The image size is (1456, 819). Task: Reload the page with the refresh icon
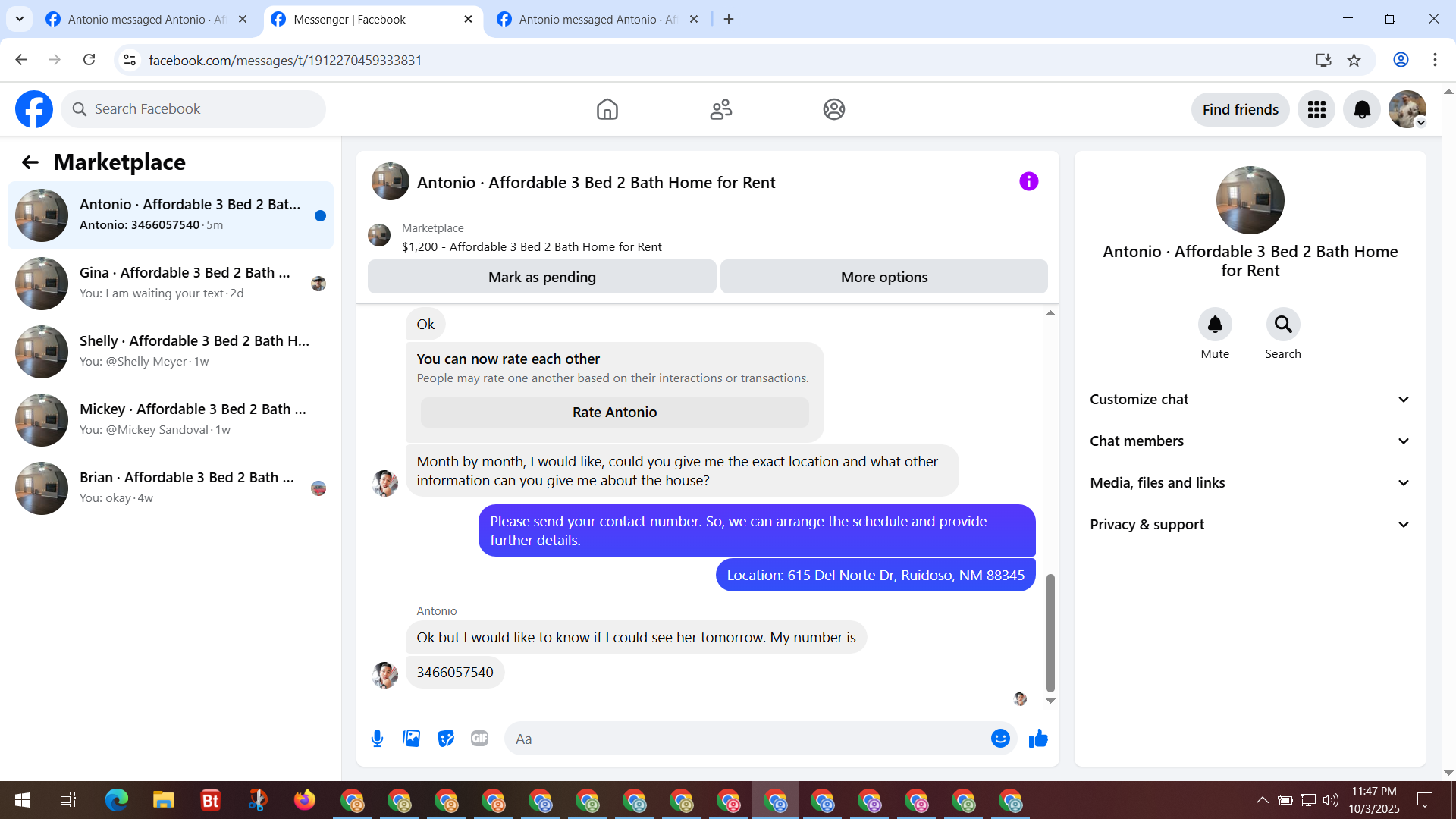[89, 60]
